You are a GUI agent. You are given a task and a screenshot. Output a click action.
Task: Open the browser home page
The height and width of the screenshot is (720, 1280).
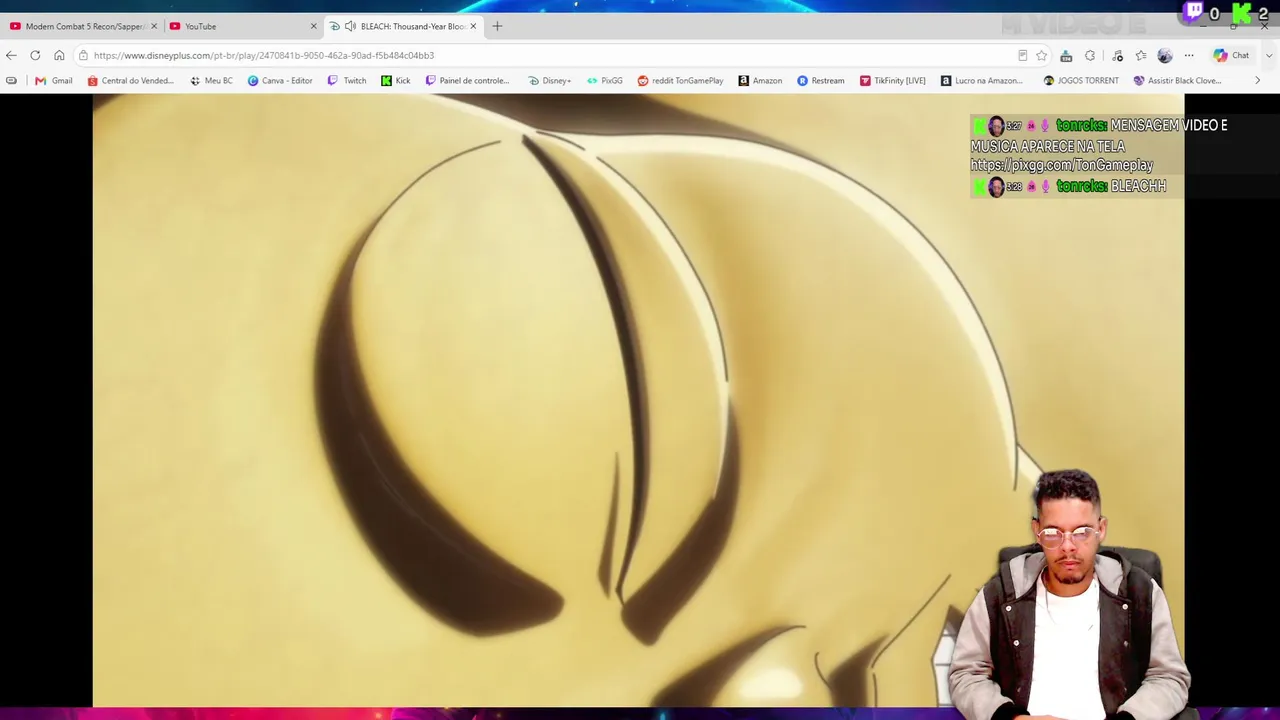coord(59,55)
